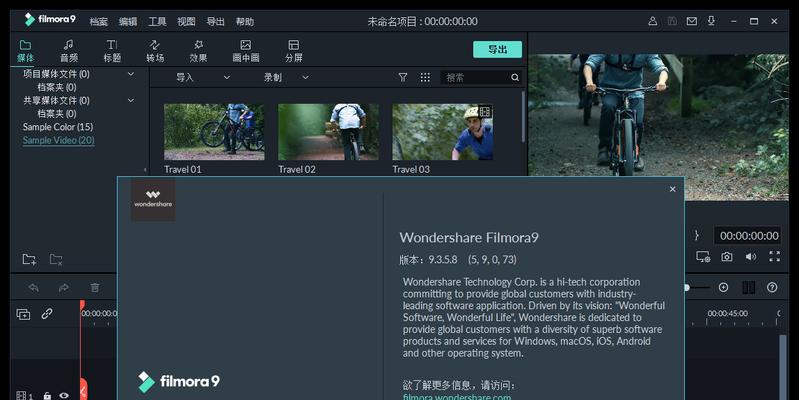Click the timeline redo arrow
Image resolution: width=799 pixels, height=400 pixels.
click(64, 288)
